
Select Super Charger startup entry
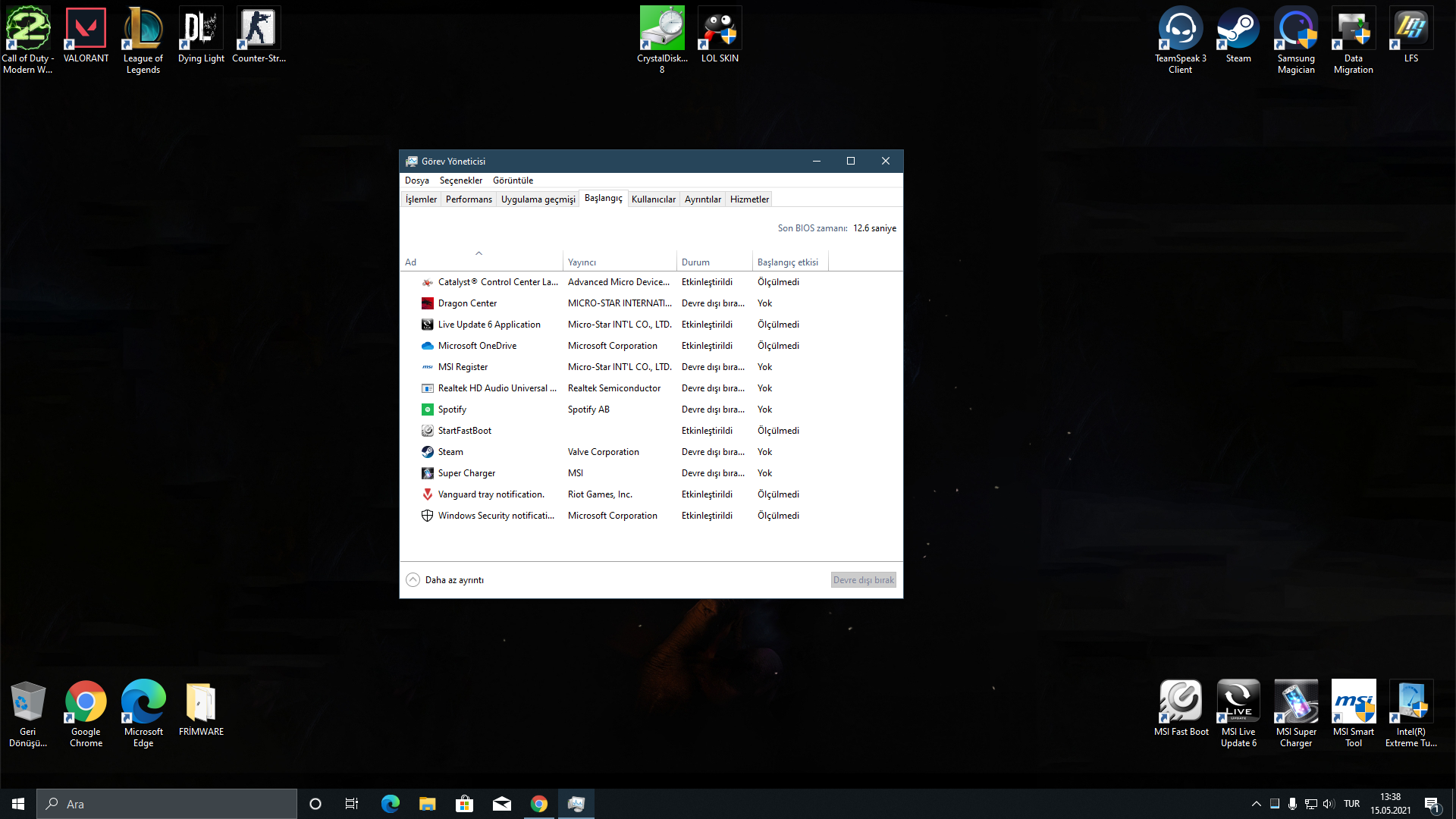coord(651,473)
